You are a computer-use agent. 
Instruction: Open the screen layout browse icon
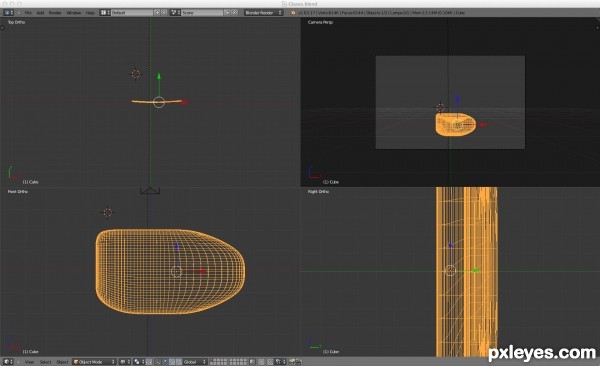tap(104, 13)
